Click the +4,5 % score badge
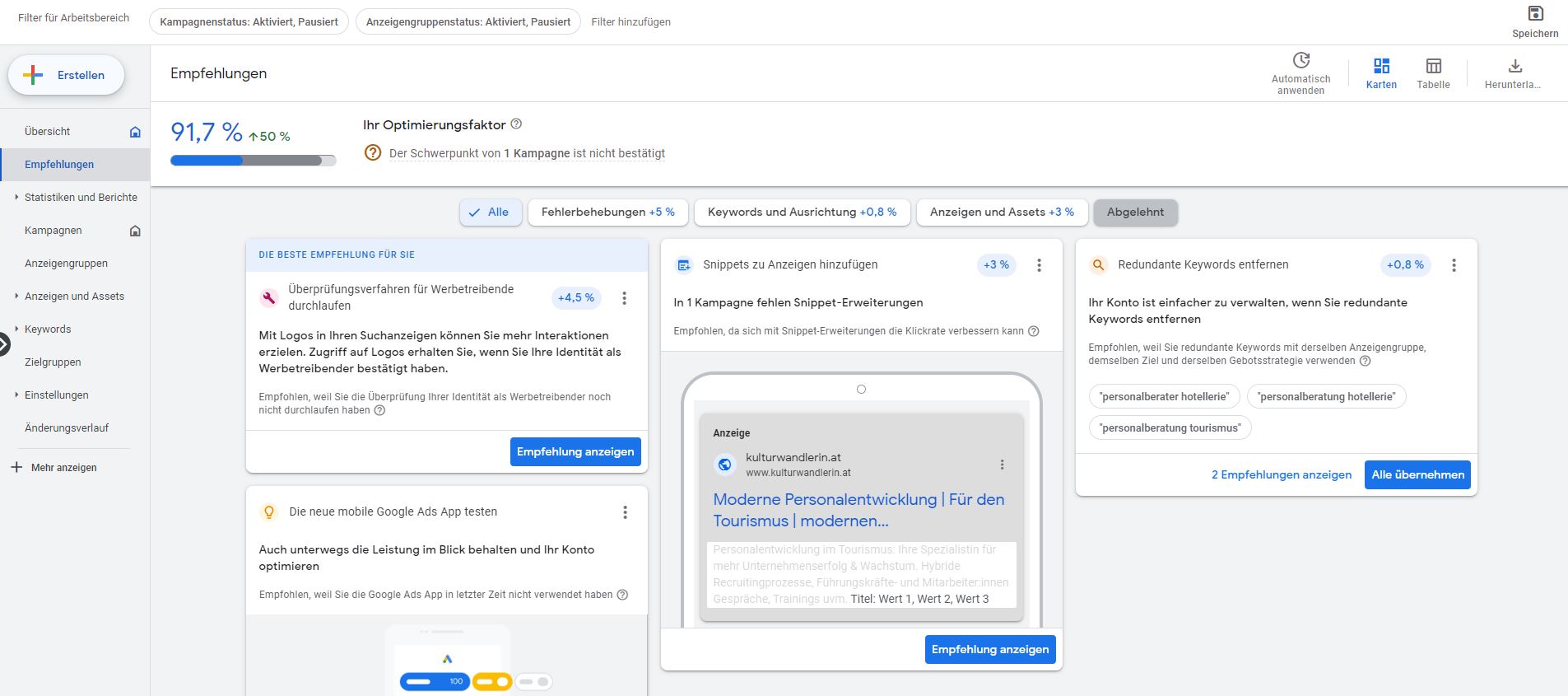1568x696 pixels. coord(575,297)
